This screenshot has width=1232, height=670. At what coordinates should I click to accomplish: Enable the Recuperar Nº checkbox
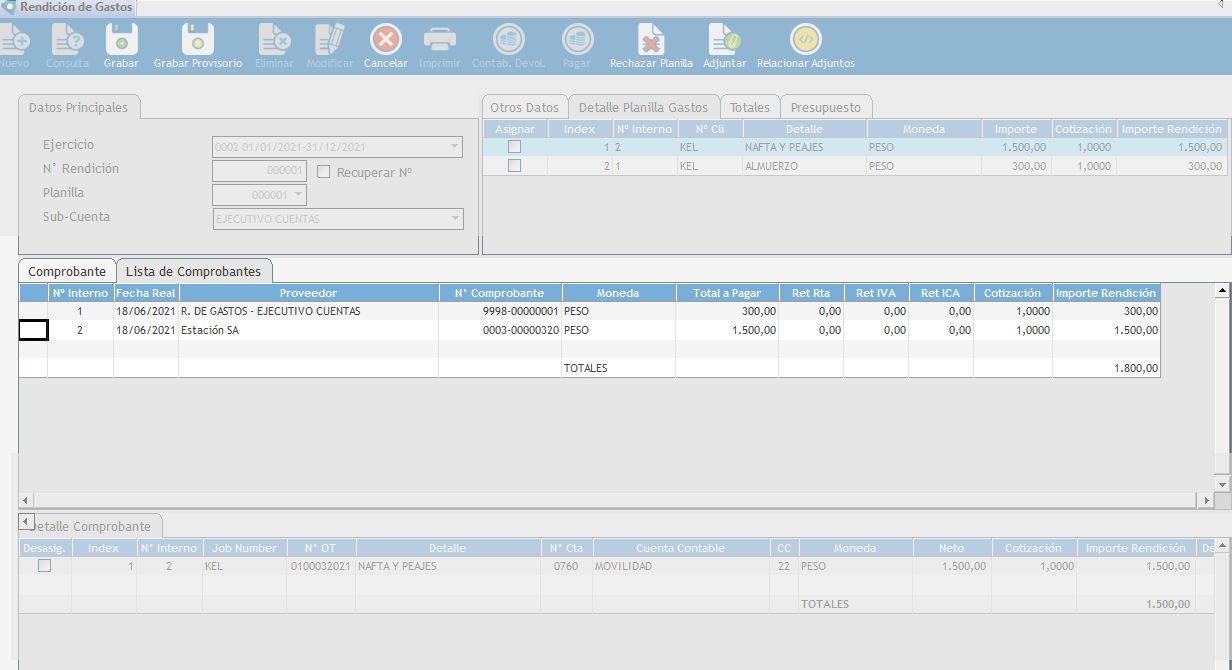324,171
